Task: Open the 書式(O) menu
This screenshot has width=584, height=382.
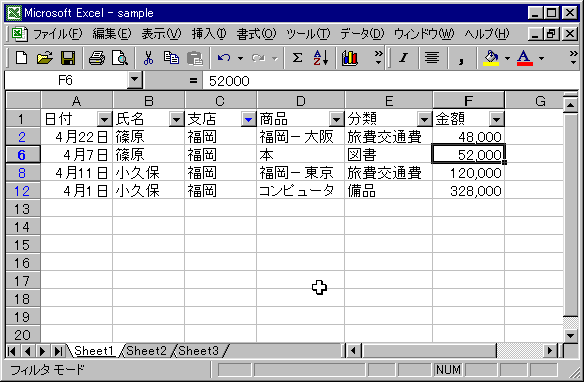Action: pyautogui.click(x=256, y=34)
